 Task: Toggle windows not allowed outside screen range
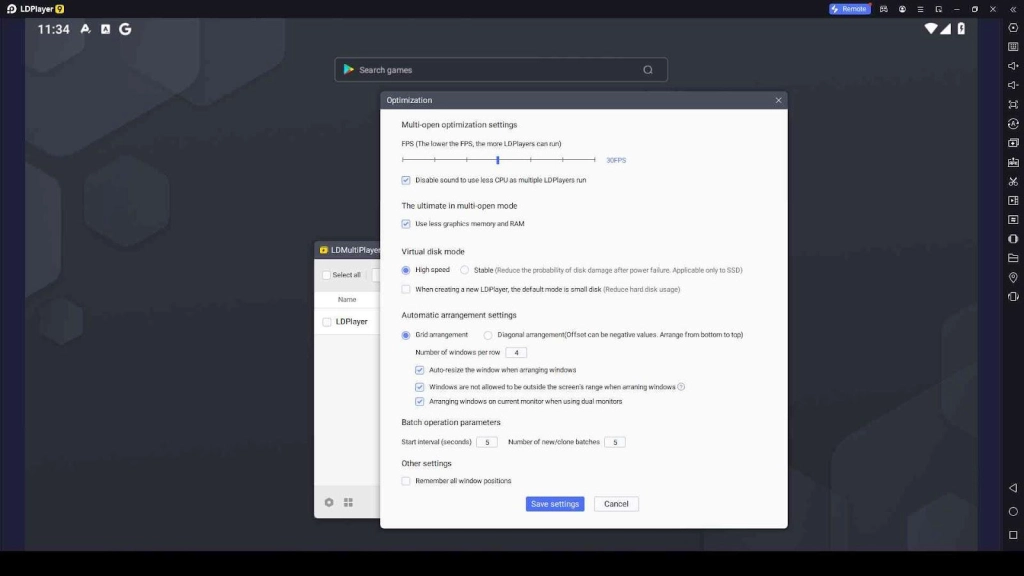tap(419, 387)
